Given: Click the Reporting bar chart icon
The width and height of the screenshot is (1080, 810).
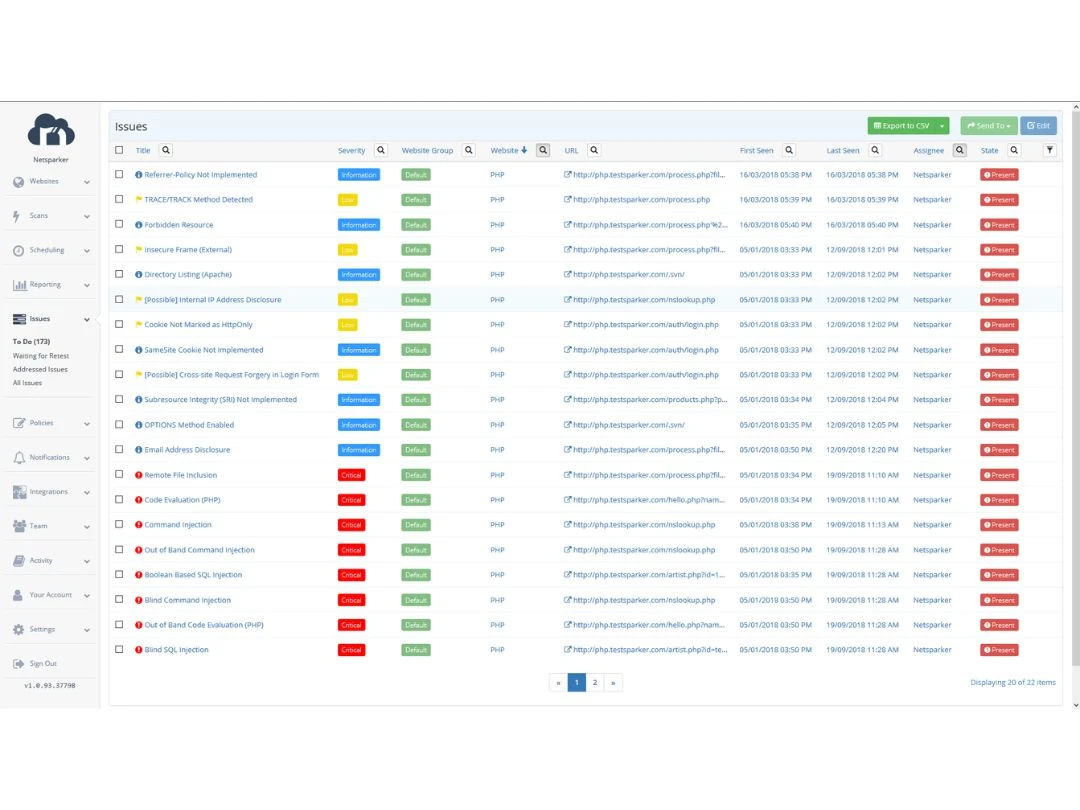Looking at the screenshot, I should (x=19, y=284).
